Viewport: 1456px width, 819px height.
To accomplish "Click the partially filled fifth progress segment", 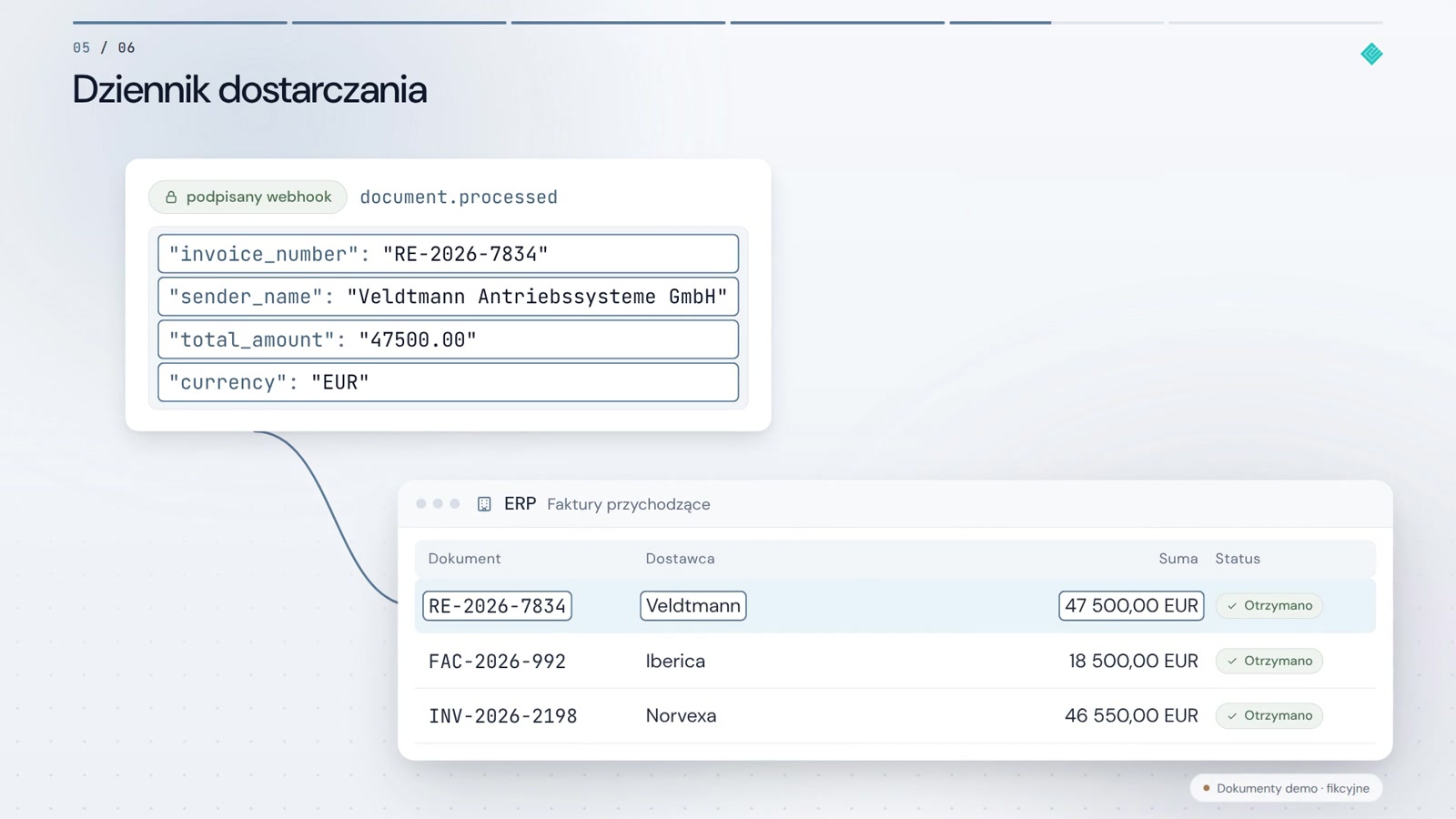I will click(1057, 22).
